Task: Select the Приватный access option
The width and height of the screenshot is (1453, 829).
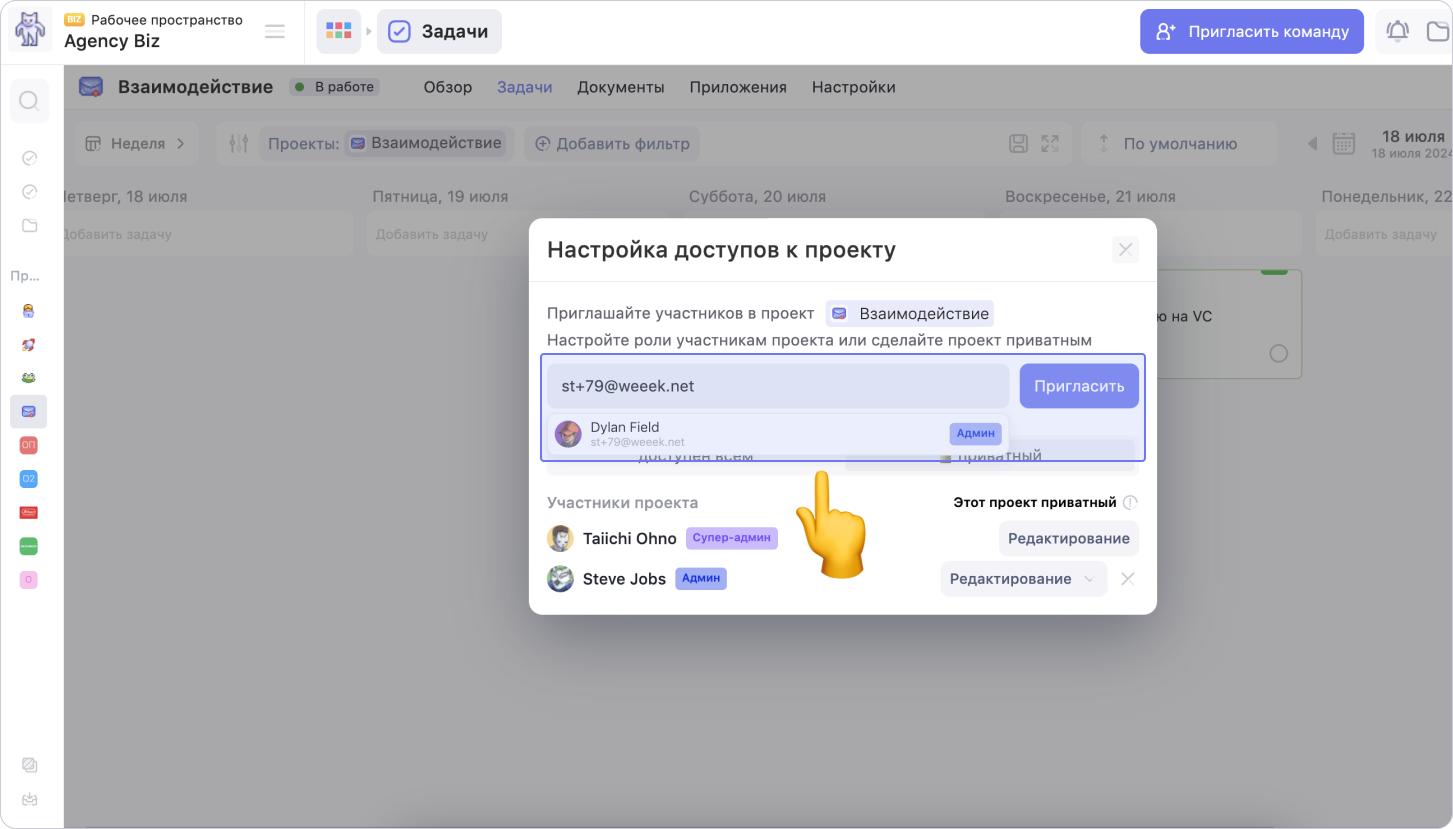Action: 990,456
